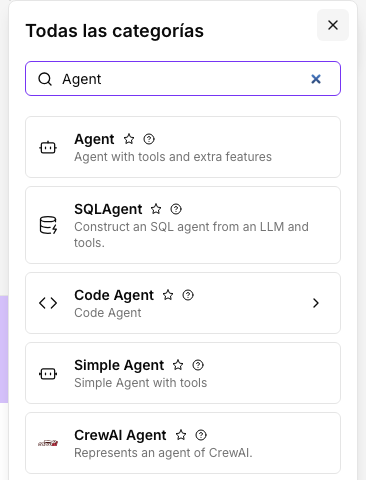Open help icon next to Agent
366x480 pixels.
tap(149, 139)
